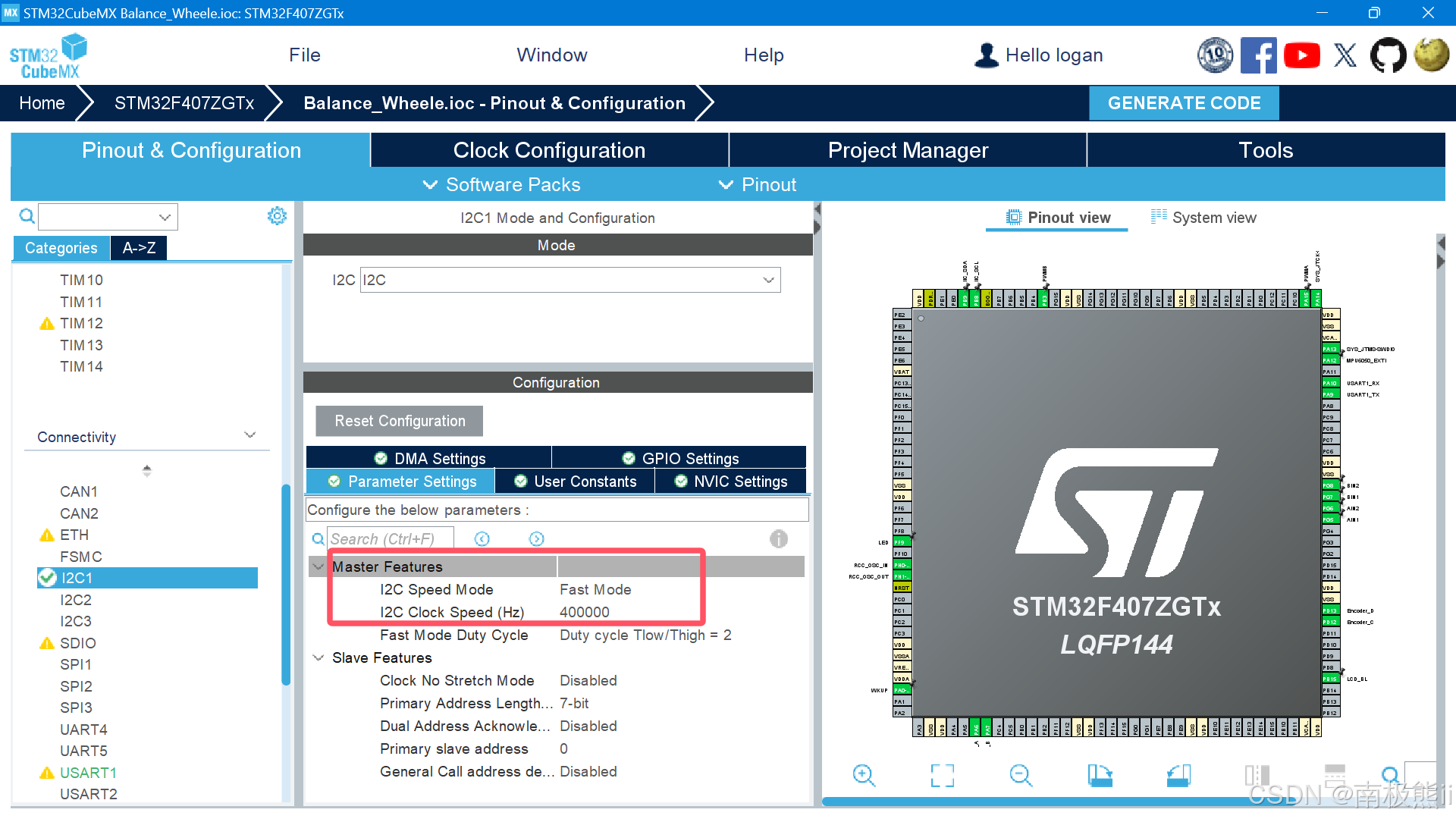The width and height of the screenshot is (1456, 819).
Task: Click the green PA13 pin on chip
Action: point(1331,349)
